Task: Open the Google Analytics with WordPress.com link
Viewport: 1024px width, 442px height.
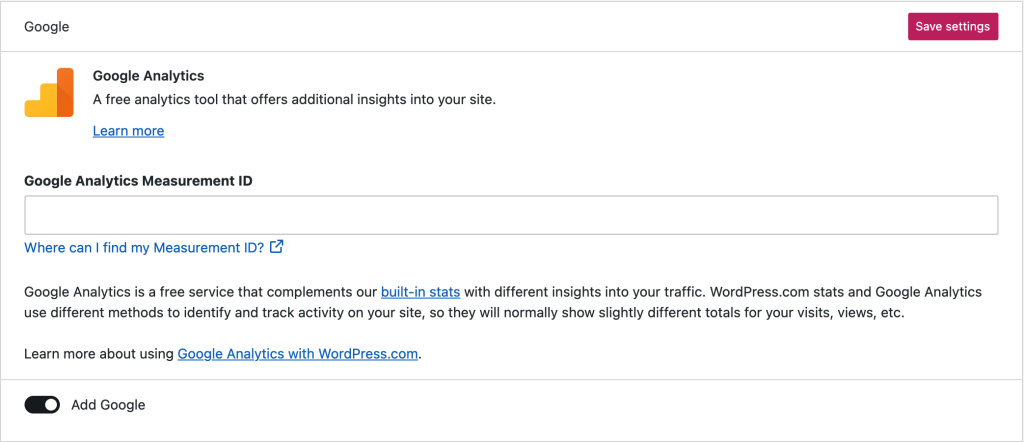Action: coord(297,354)
